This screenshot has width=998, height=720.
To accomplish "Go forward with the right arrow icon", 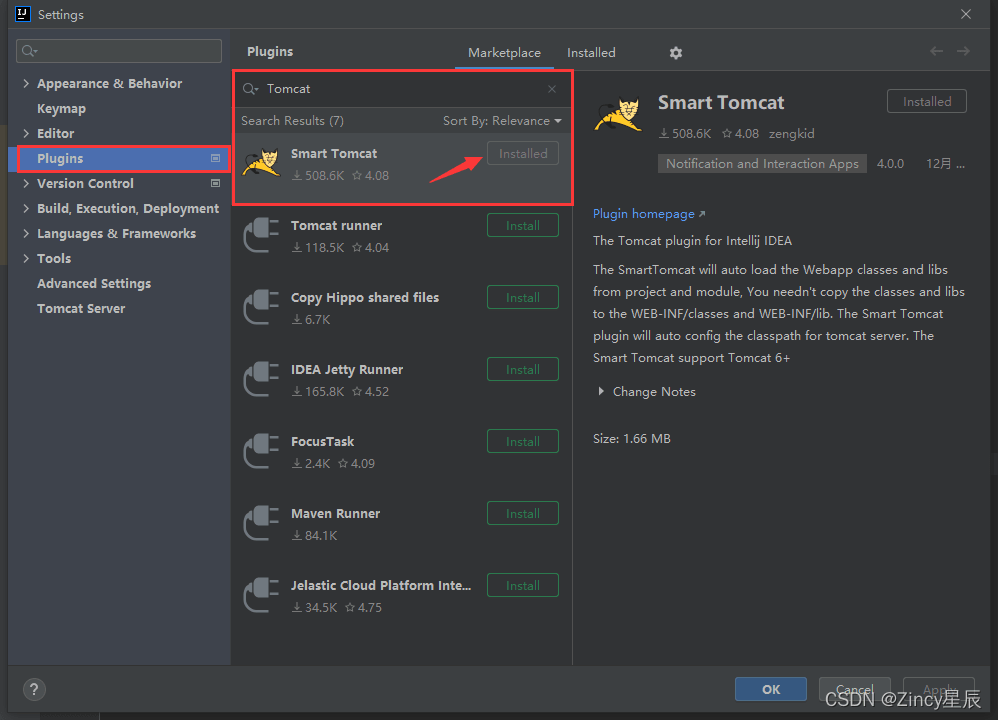I will click(963, 51).
